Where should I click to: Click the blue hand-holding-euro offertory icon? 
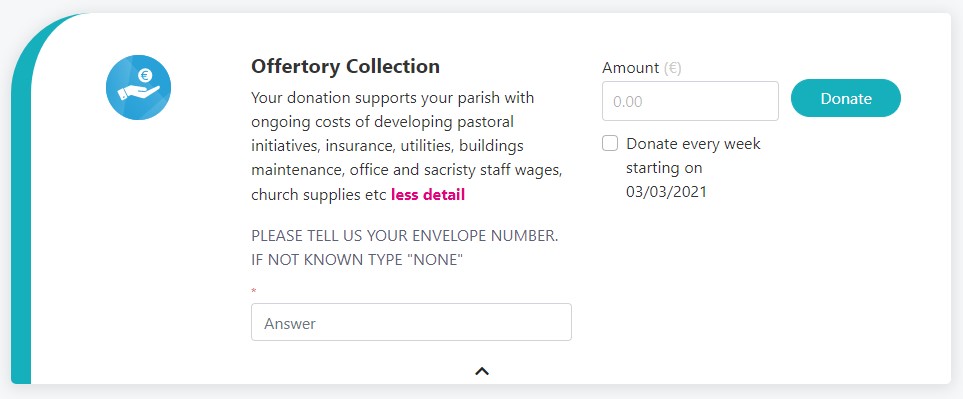click(138, 87)
